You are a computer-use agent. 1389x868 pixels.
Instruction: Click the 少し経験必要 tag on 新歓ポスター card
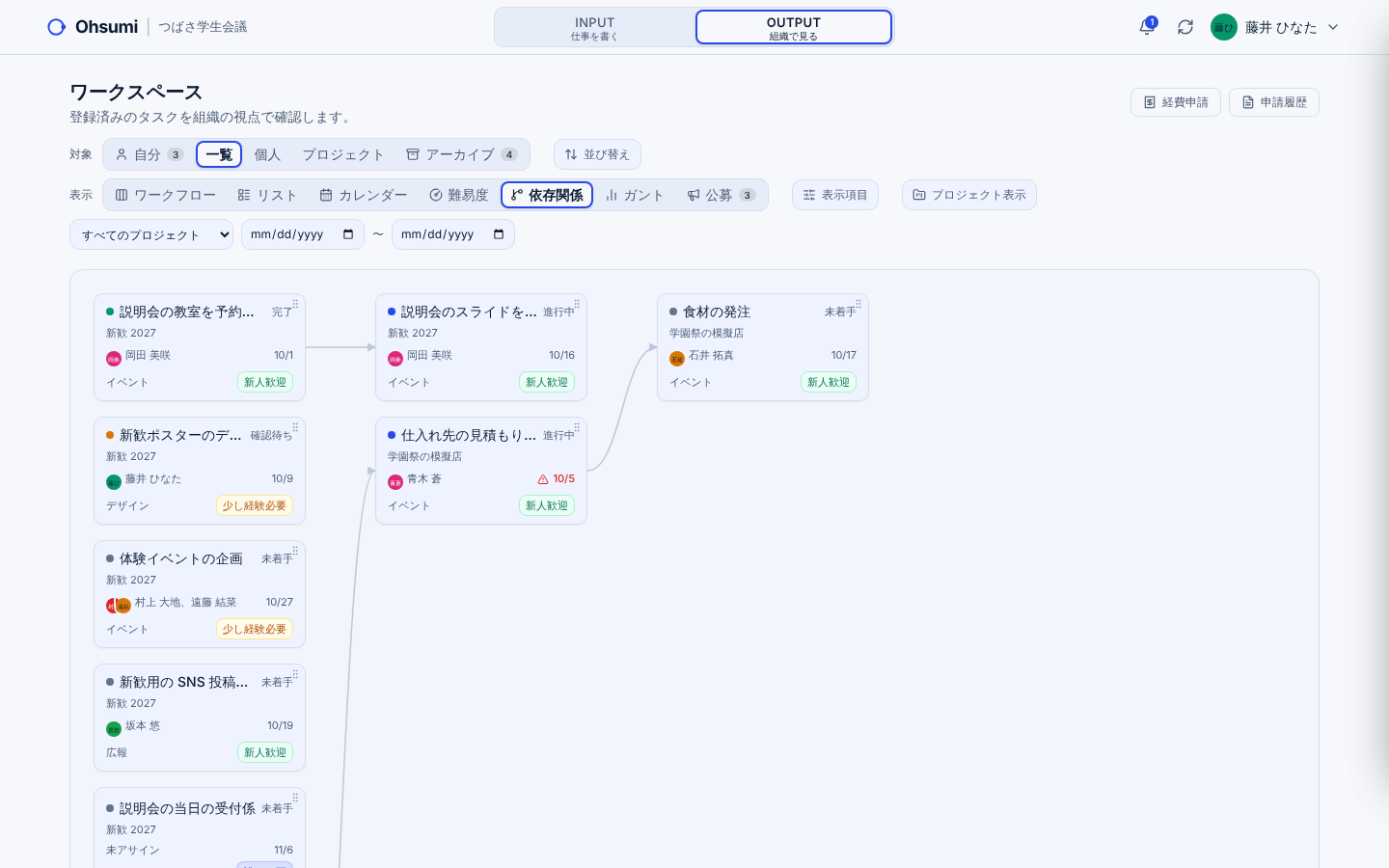[255, 505]
